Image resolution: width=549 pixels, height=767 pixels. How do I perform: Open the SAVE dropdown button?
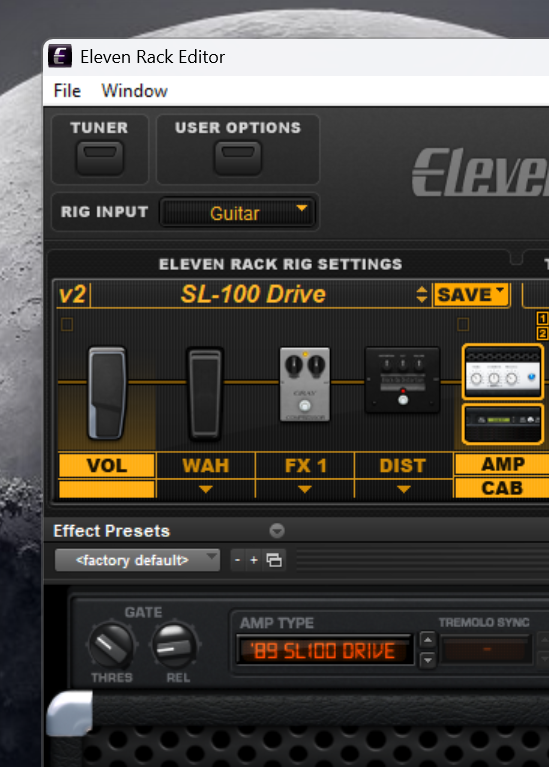click(471, 295)
